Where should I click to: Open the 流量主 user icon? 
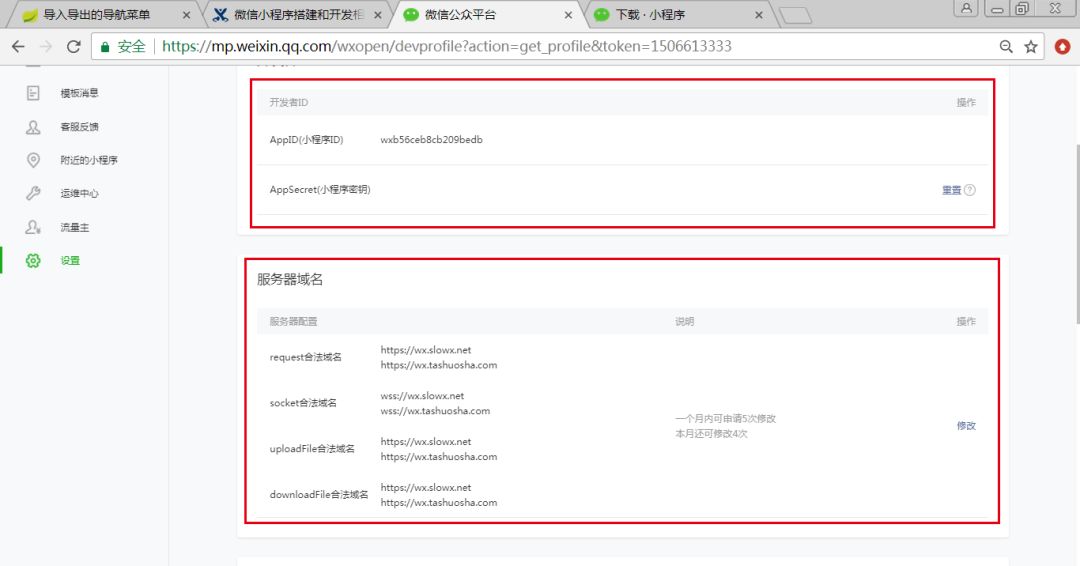[33, 227]
